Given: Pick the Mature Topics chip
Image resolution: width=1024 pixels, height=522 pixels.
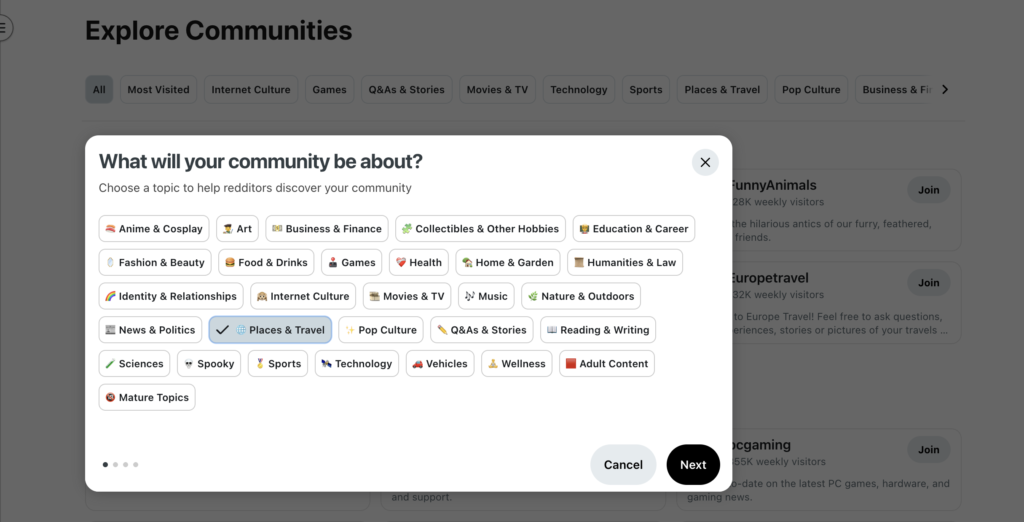Looking at the screenshot, I should pyautogui.click(x=147, y=397).
